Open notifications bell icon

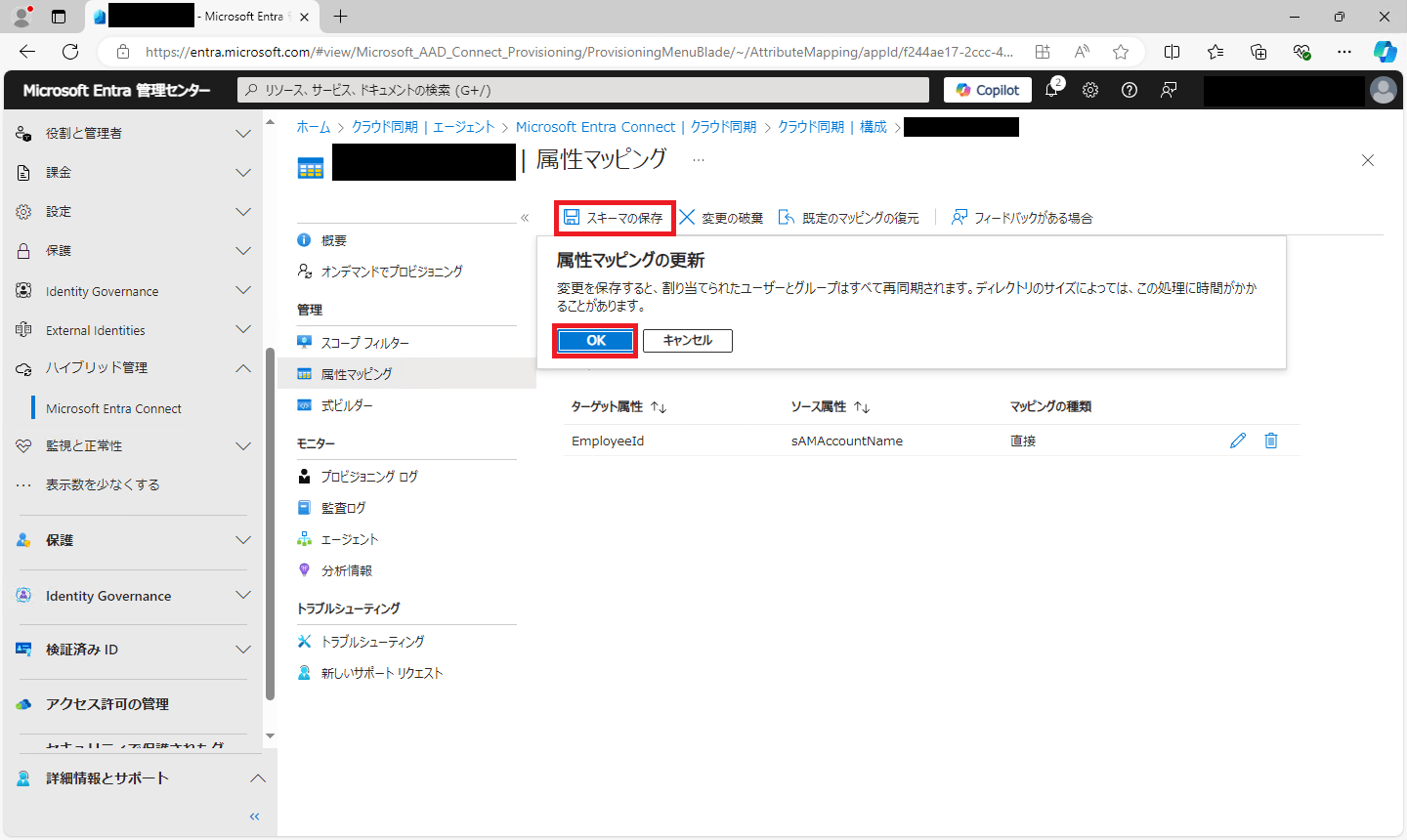pyautogui.click(x=1052, y=89)
